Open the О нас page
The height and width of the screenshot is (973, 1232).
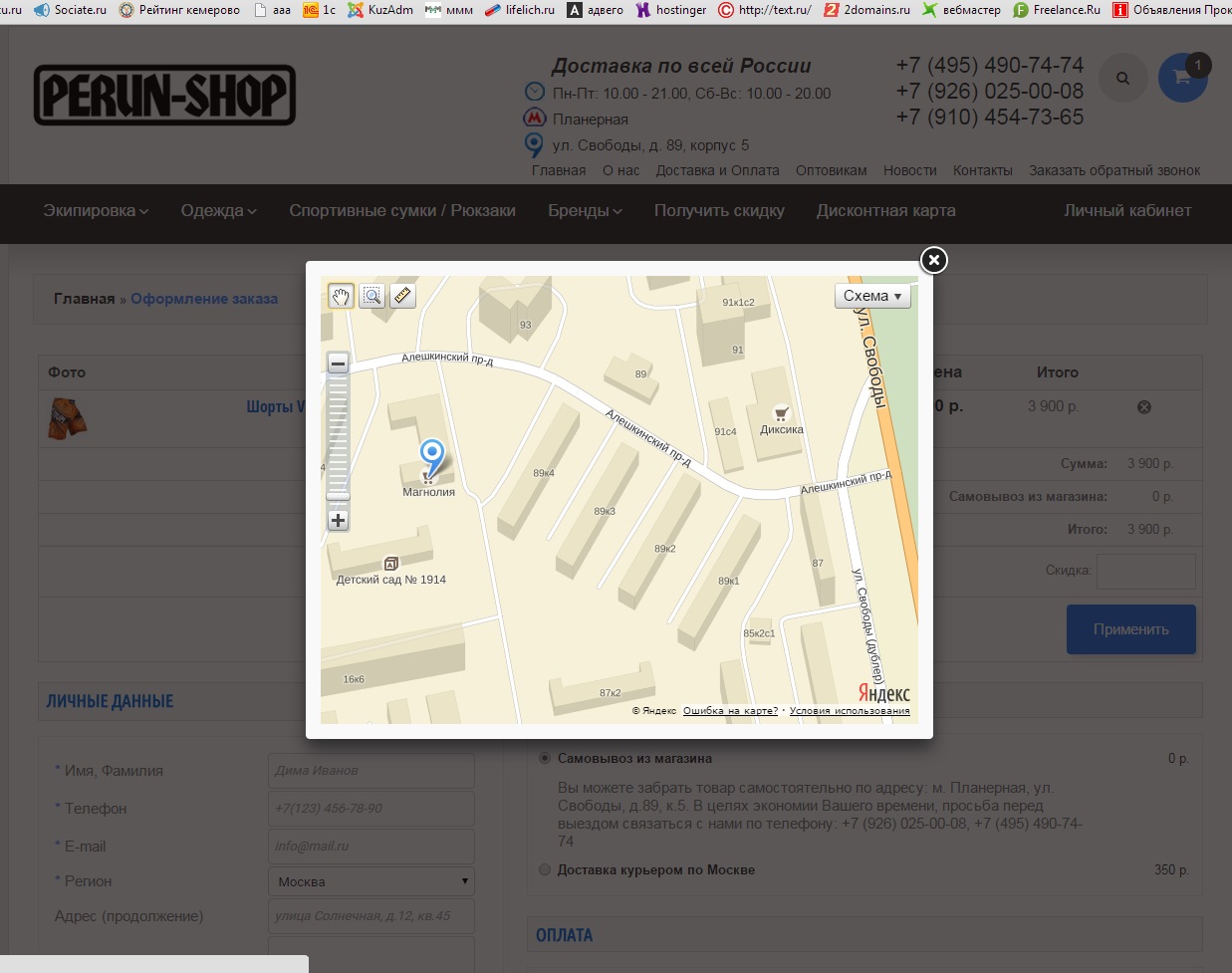pyautogui.click(x=621, y=170)
